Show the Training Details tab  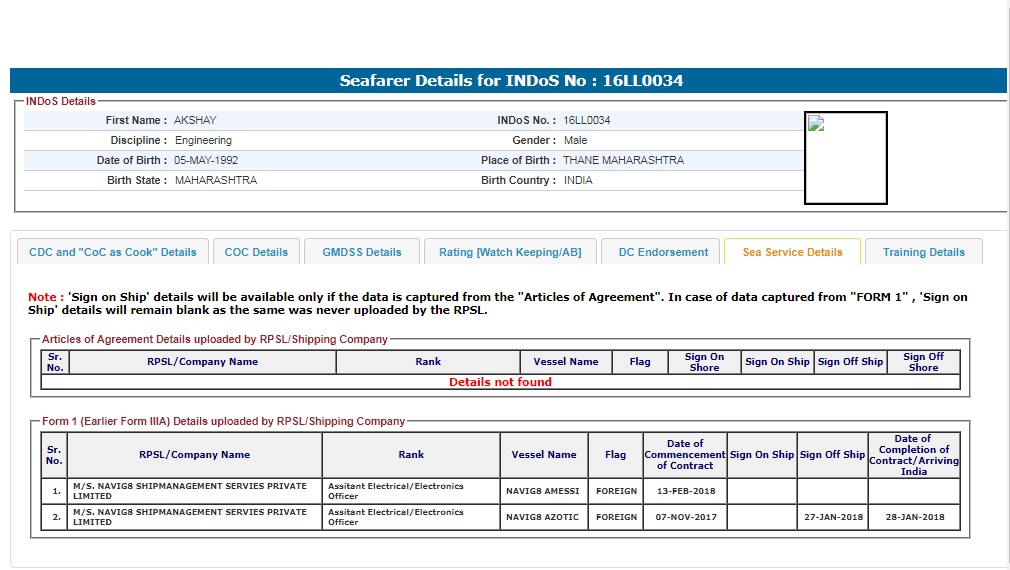click(x=923, y=252)
